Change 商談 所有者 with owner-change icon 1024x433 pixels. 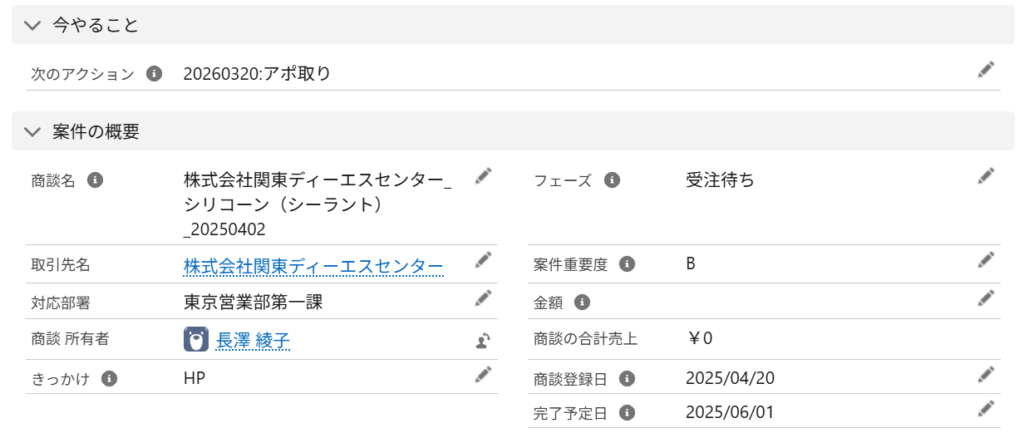483,341
